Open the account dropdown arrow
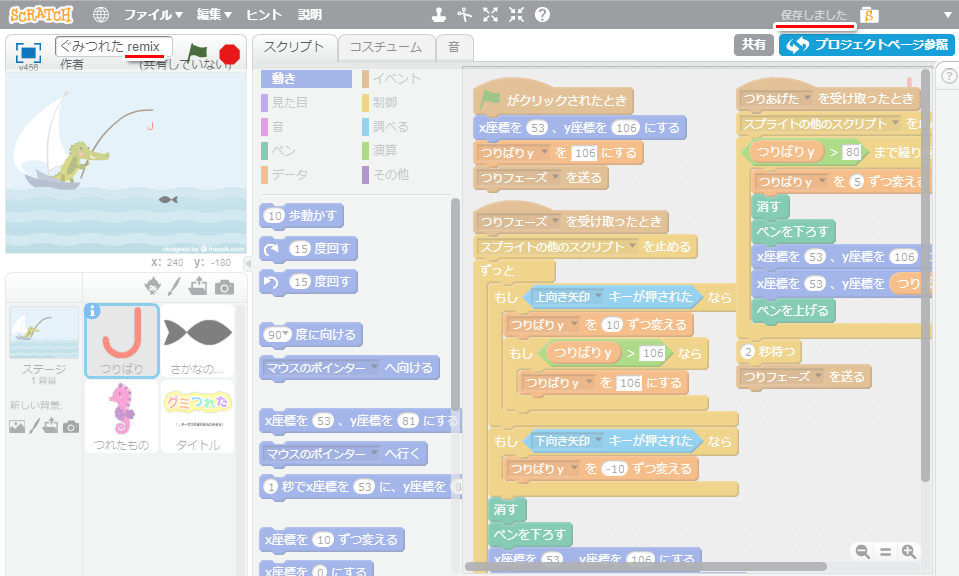Viewport: 959px width, 576px height. click(947, 15)
